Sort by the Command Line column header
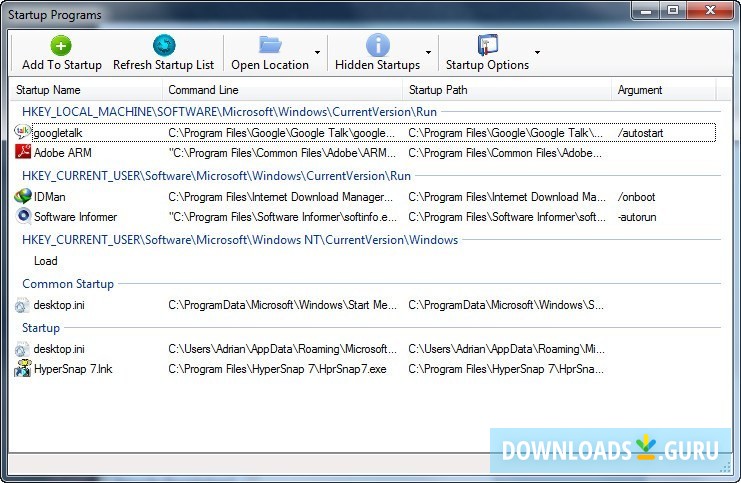 click(282, 90)
